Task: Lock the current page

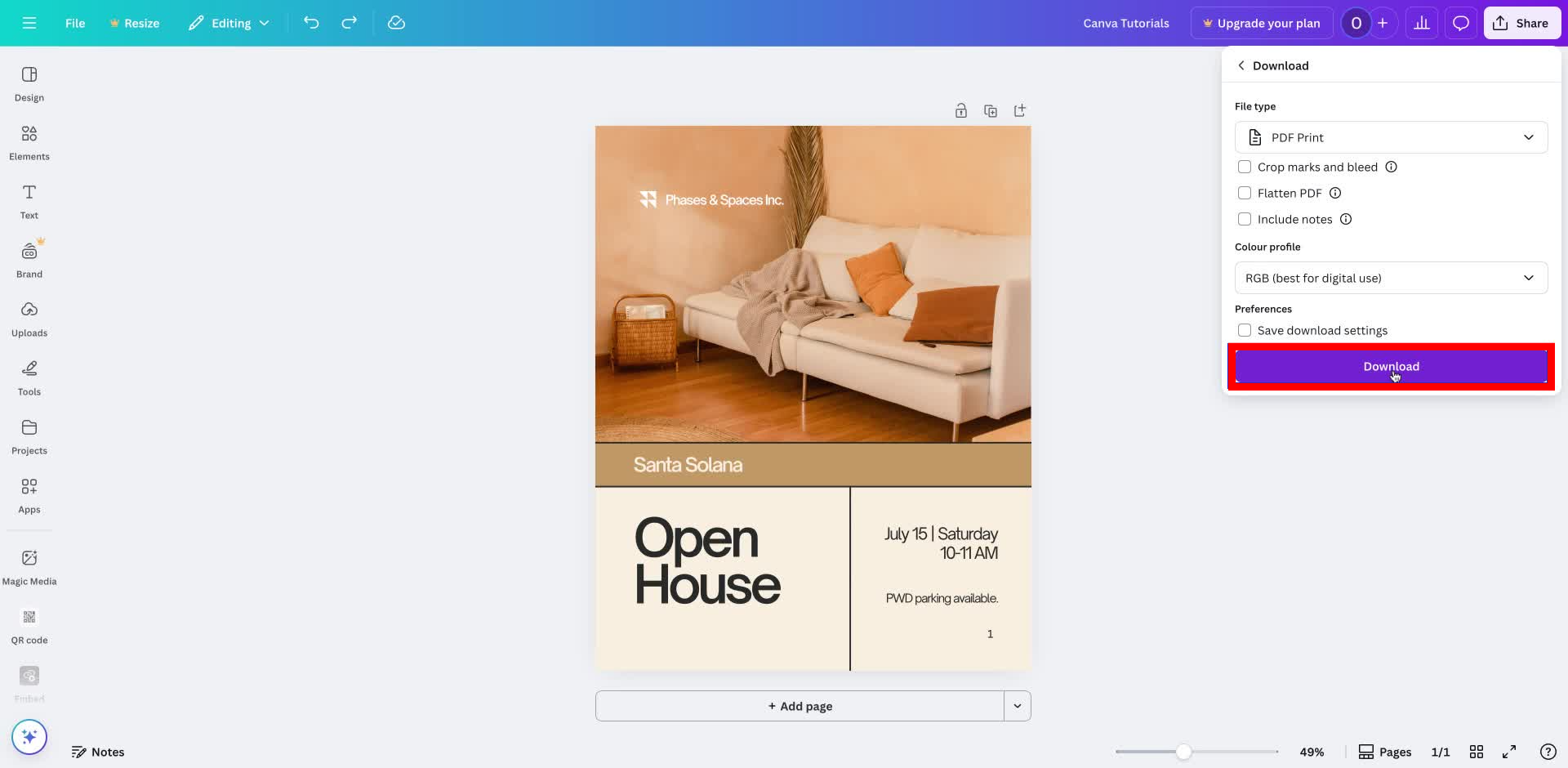Action: pos(960,110)
